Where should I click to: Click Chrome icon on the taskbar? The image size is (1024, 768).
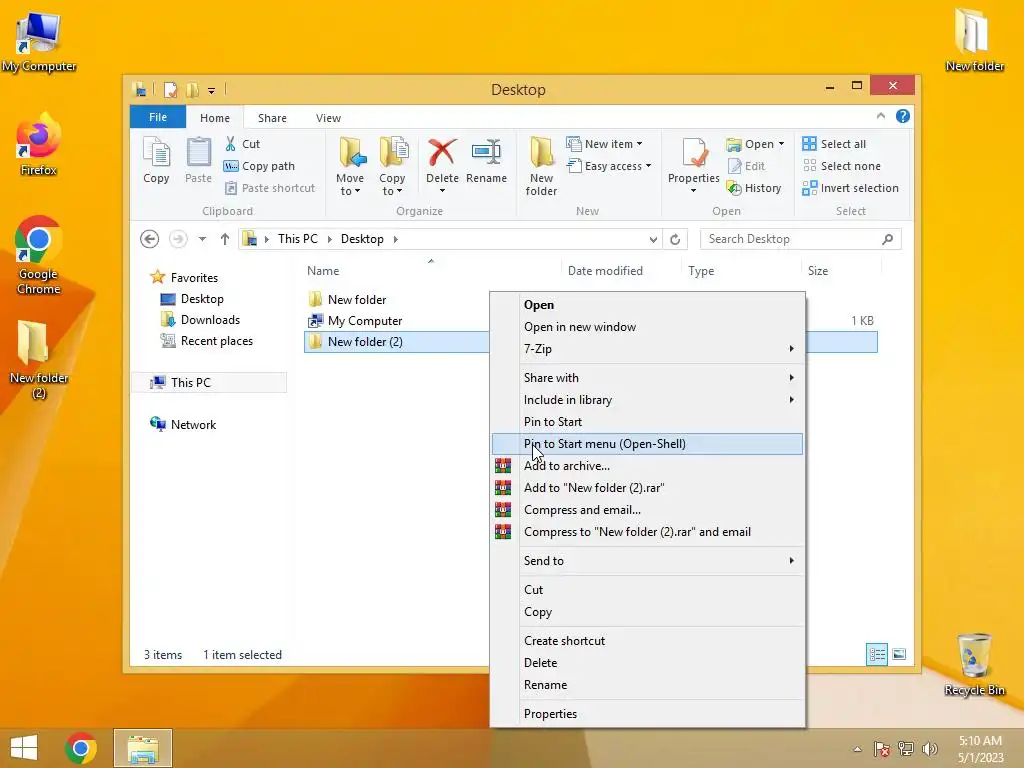point(81,748)
